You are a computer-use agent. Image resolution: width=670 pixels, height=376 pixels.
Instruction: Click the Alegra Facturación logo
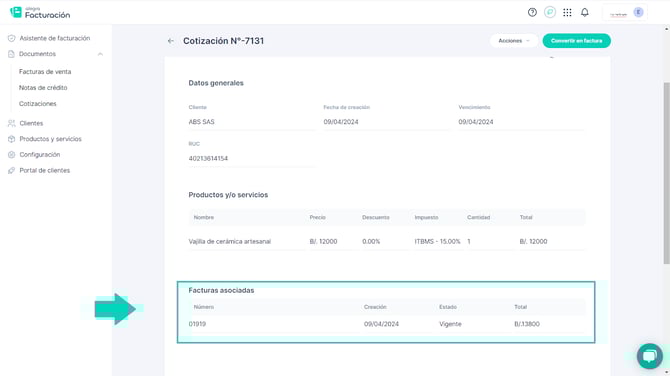[40, 12]
